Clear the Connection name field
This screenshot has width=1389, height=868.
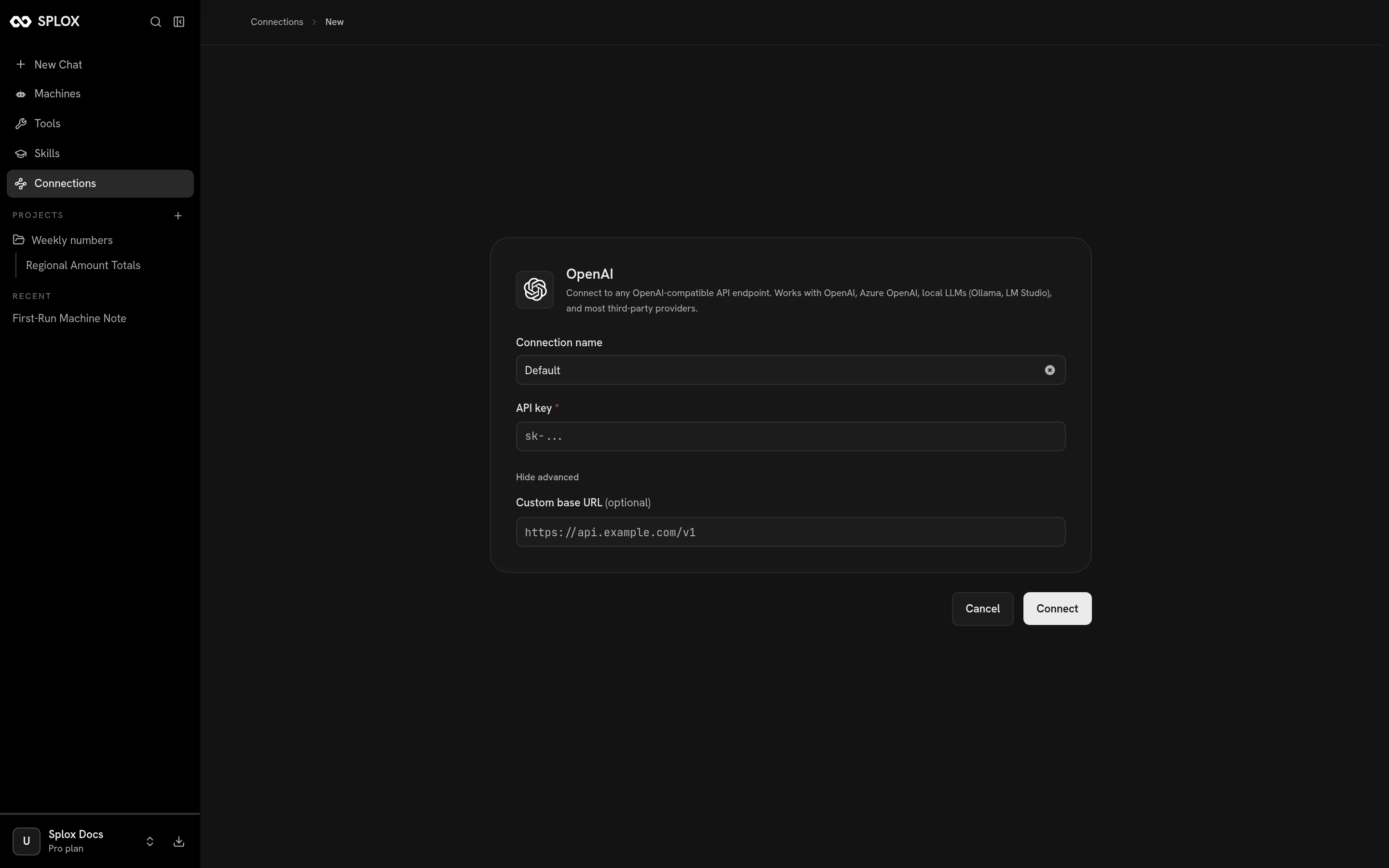(1050, 370)
